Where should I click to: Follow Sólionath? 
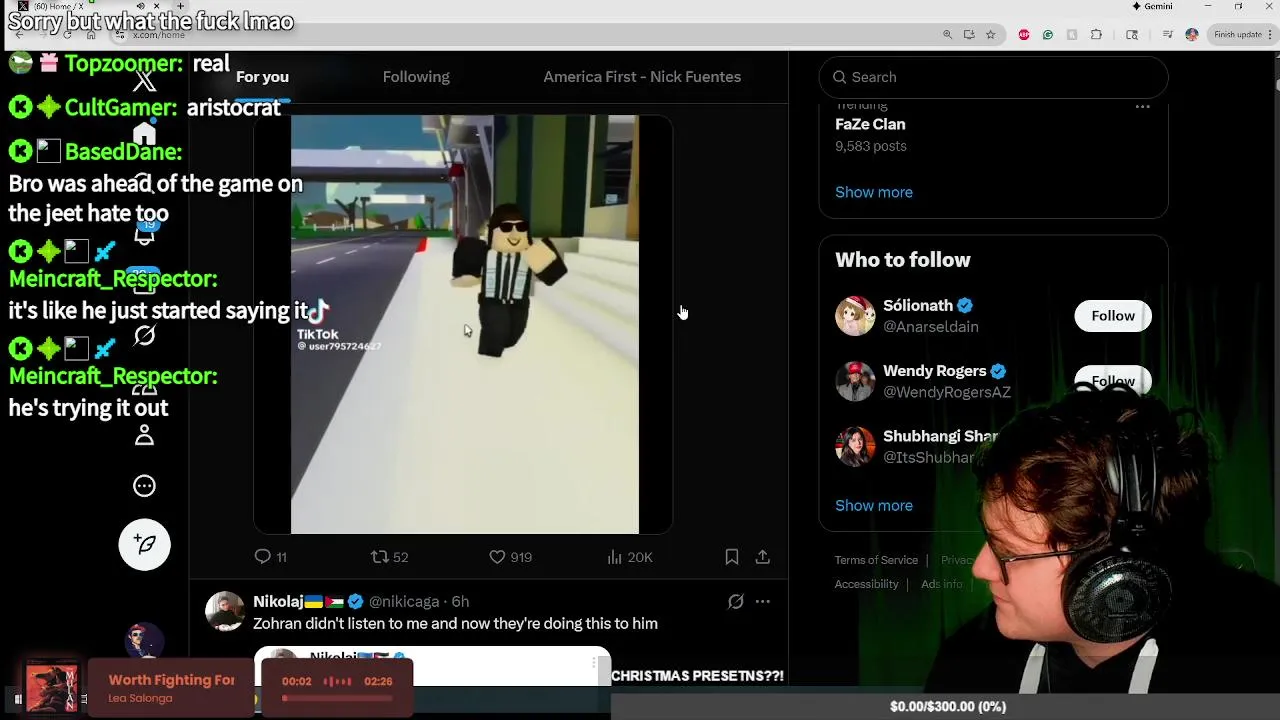1112,316
